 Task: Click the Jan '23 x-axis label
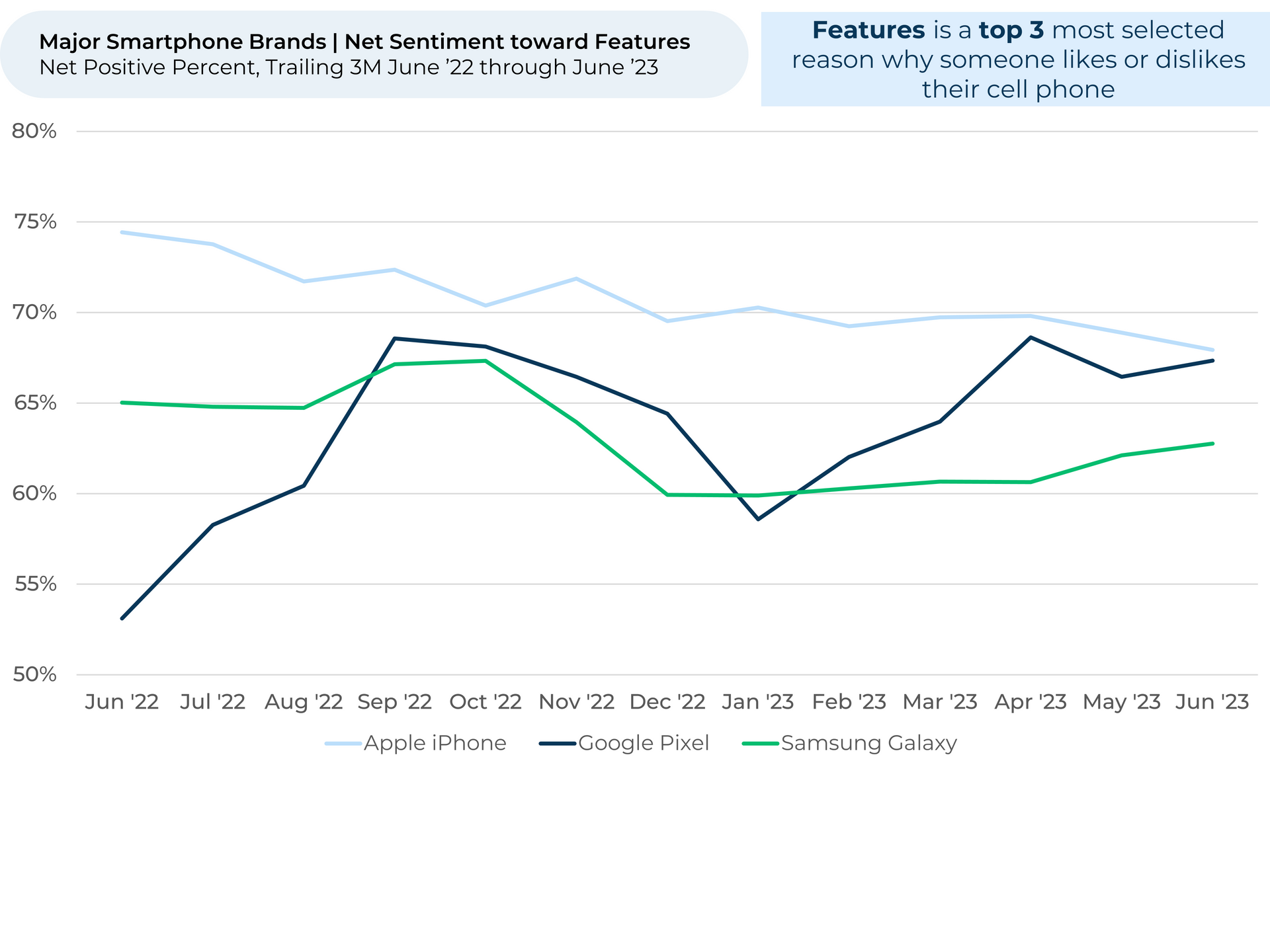pos(758,701)
